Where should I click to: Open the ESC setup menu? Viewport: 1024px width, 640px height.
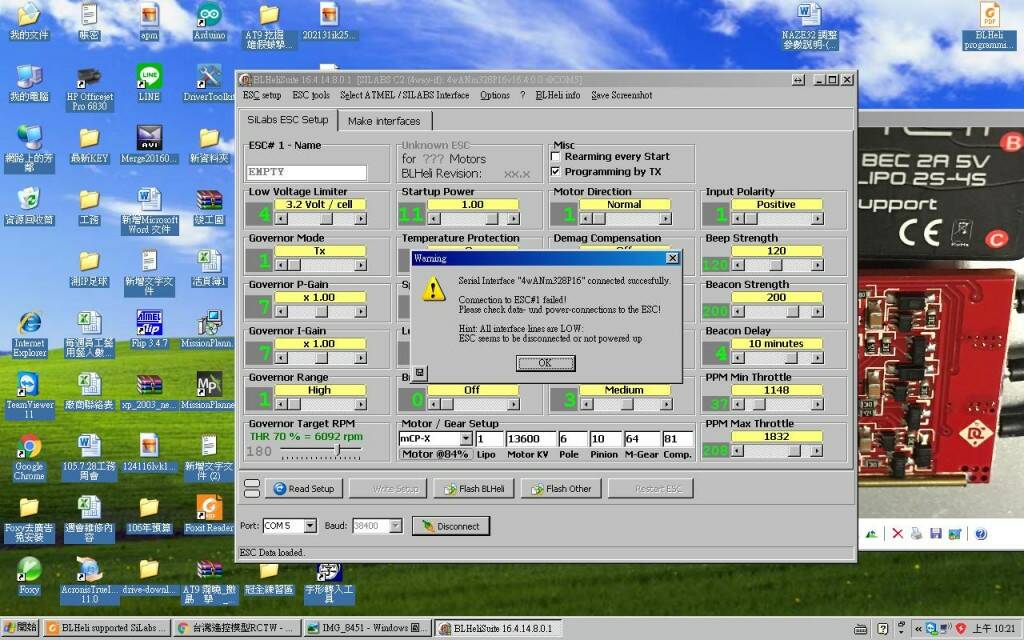pos(262,95)
